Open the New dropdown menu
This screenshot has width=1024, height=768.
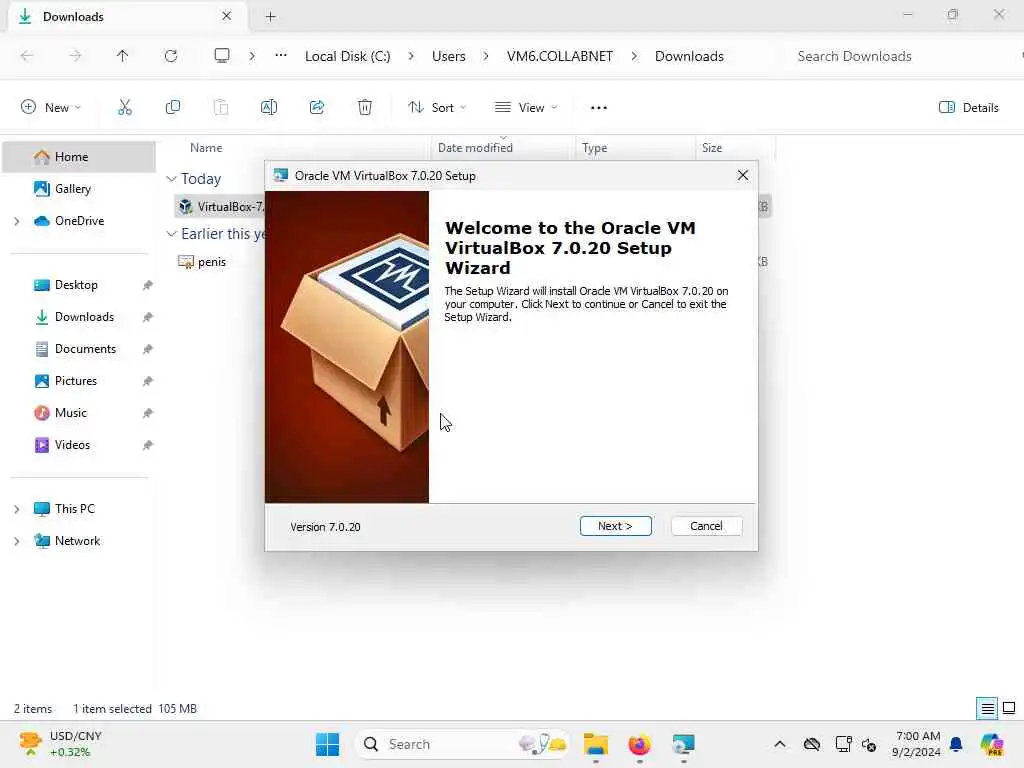(x=51, y=108)
